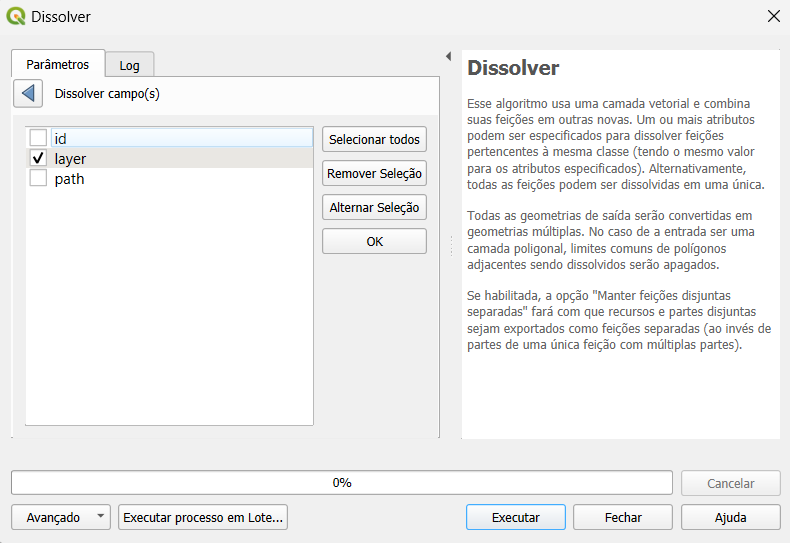The height and width of the screenshot is (543, 790).
Task: Collapse the help panel with the triangle arrow
Action: (448, 56)
